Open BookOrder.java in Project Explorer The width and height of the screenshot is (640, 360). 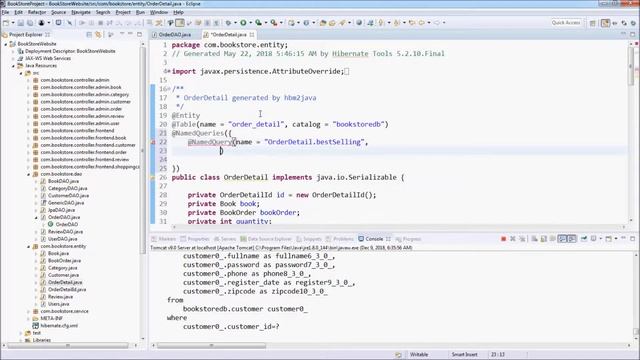click(64, 261)
